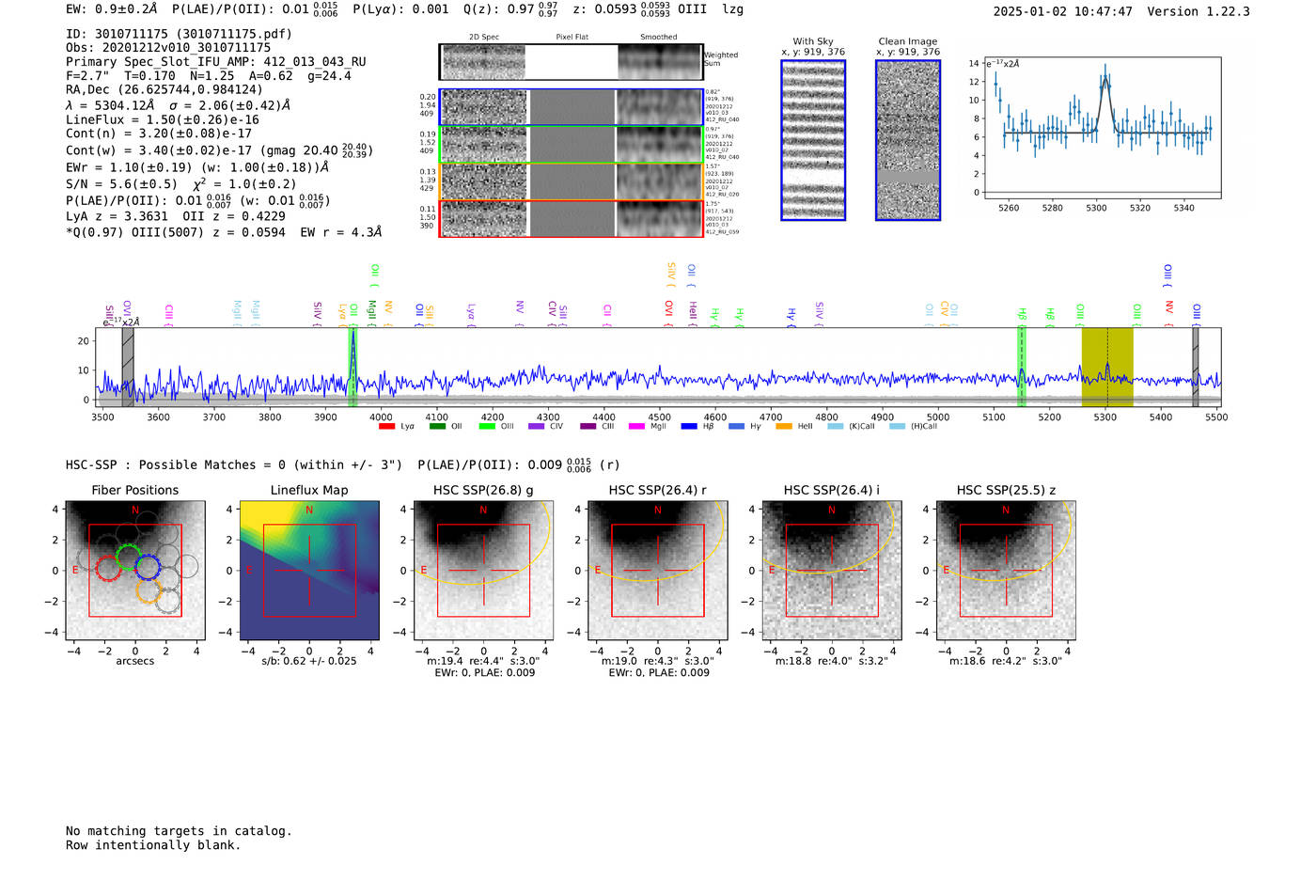This screenshot has height=896, width=1316.
Task: Click the green highlighted peak near 3950
Action: click(352, 367)
